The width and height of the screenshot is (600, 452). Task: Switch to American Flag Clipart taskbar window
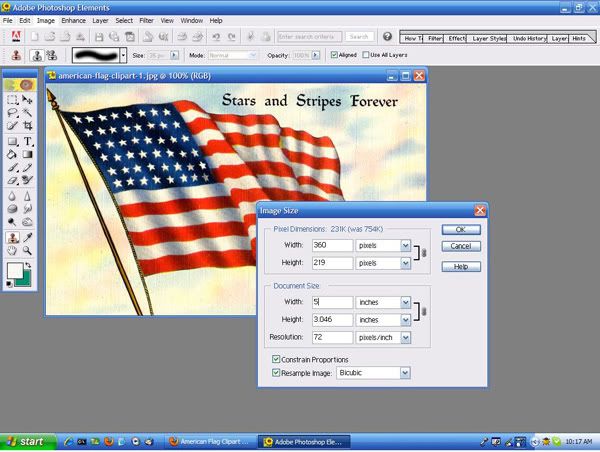click(x=210, y=442)
